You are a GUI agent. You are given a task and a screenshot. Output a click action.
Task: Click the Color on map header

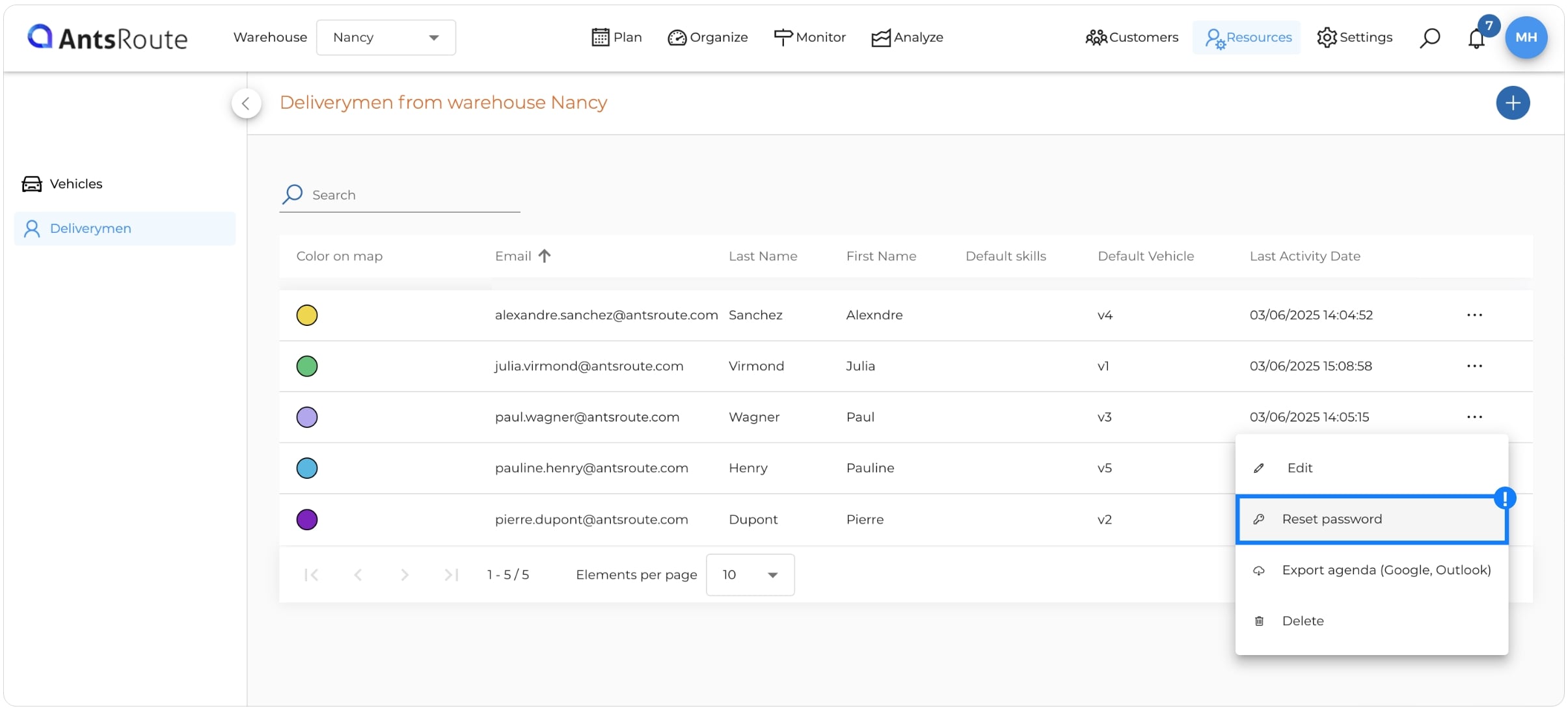coord(339,256)
